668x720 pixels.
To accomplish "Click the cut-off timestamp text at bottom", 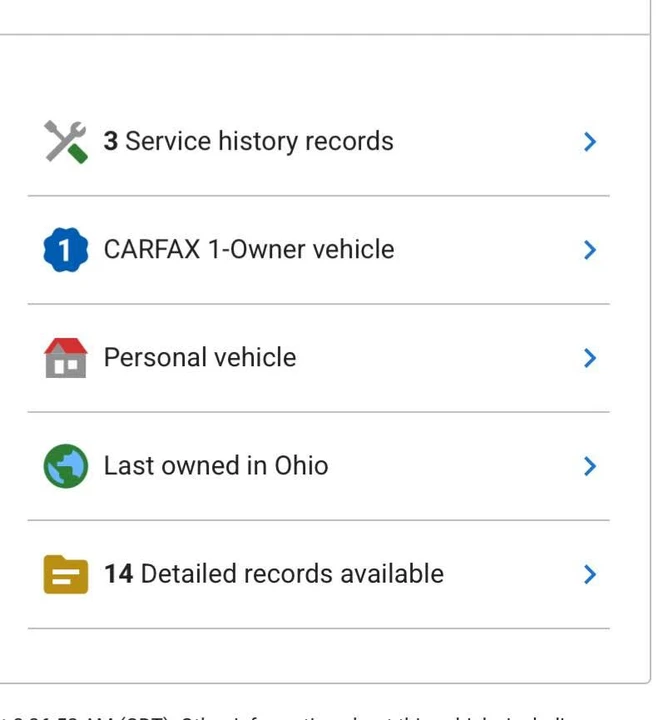I will click(285, 716).
